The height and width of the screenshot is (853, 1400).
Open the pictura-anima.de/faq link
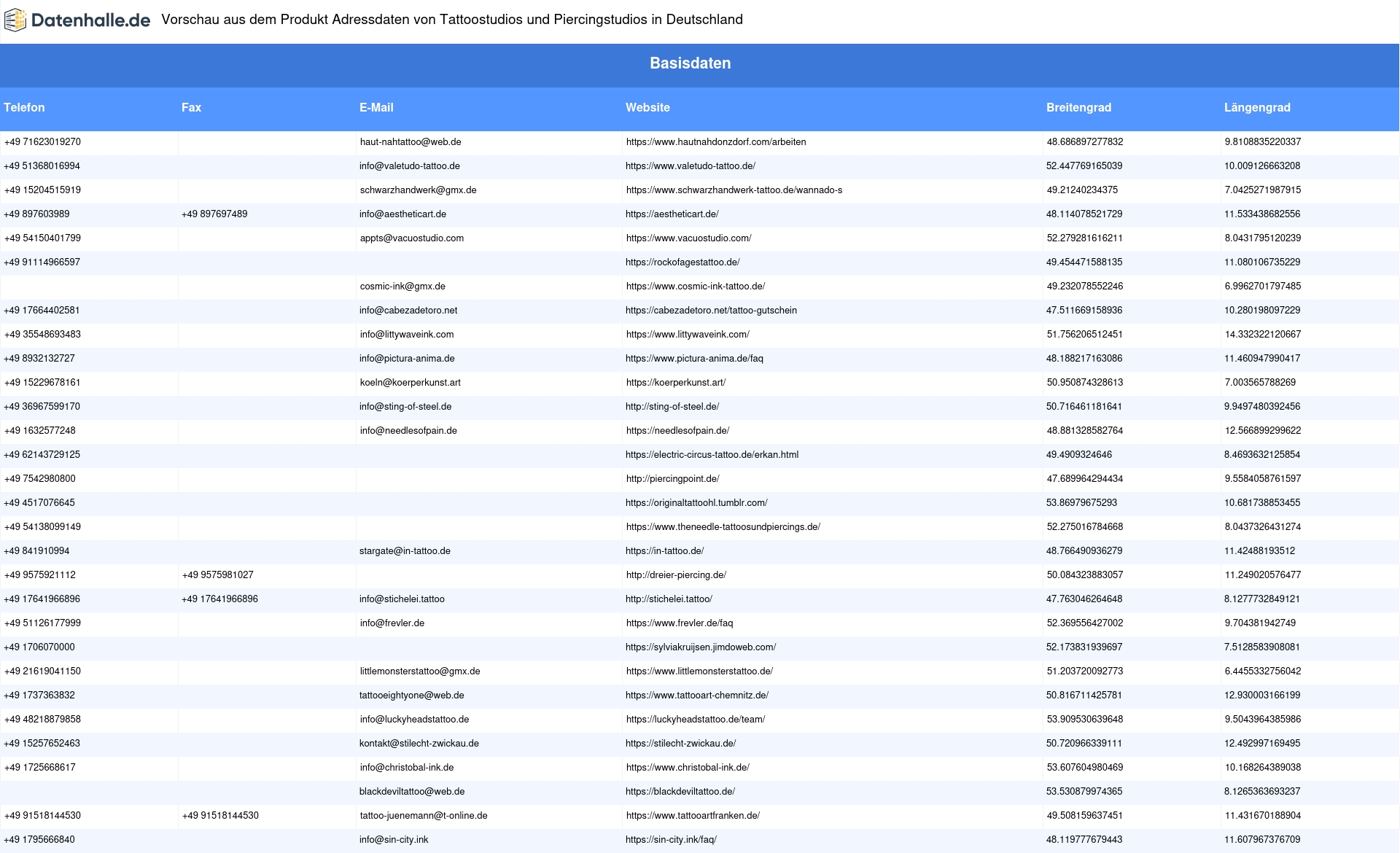[x=694, y=359]
